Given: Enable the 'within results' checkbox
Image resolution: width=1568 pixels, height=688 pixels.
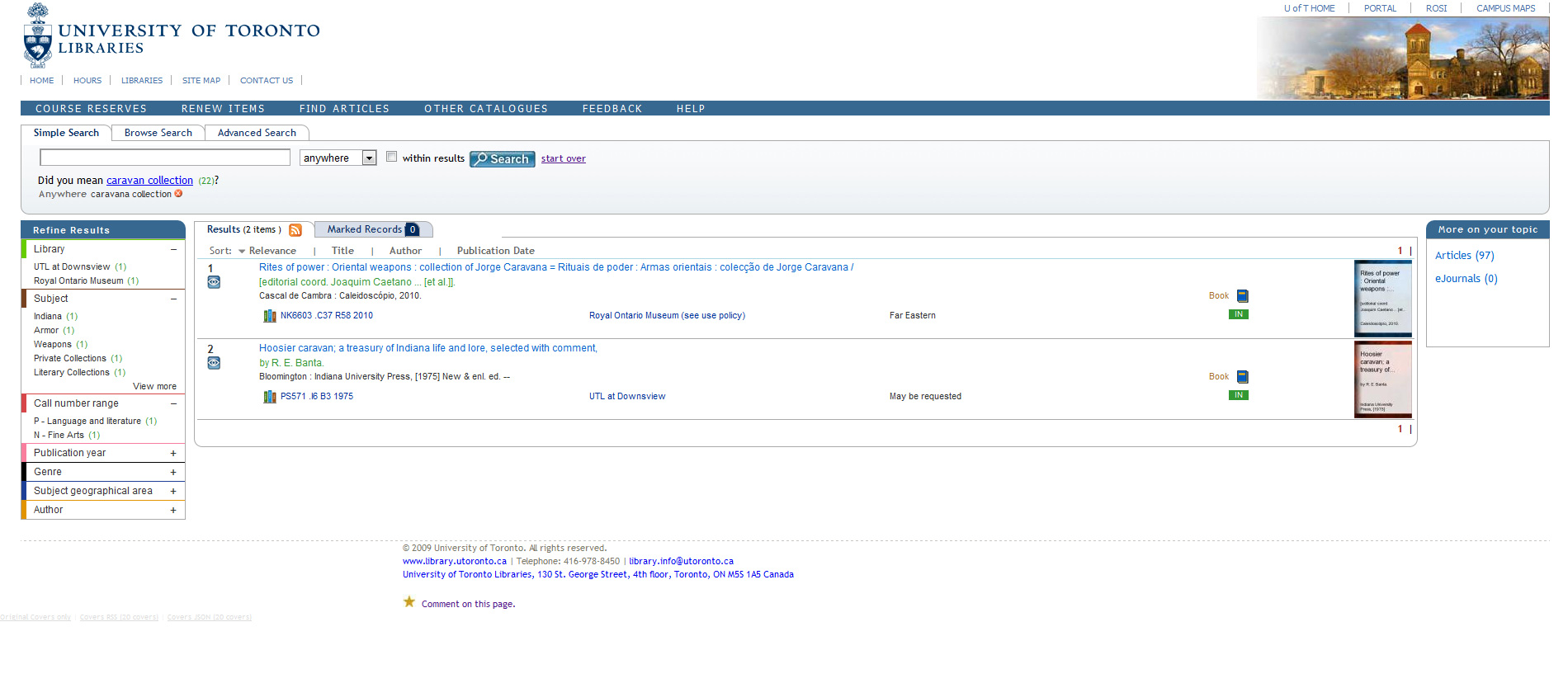Looking at the screenshot, I should [x=392, y=157].
